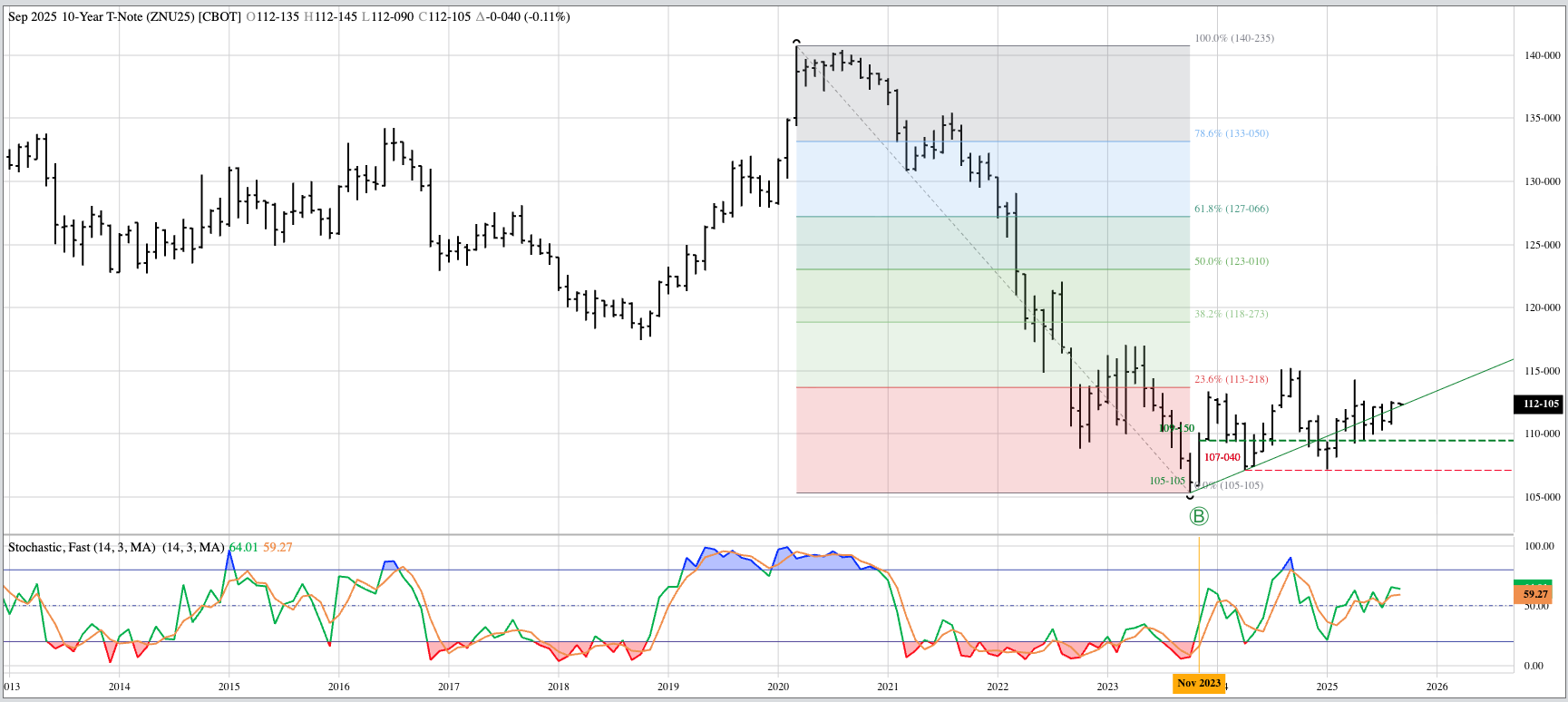Click the 2020 label on the time axis

pos(778,687)
